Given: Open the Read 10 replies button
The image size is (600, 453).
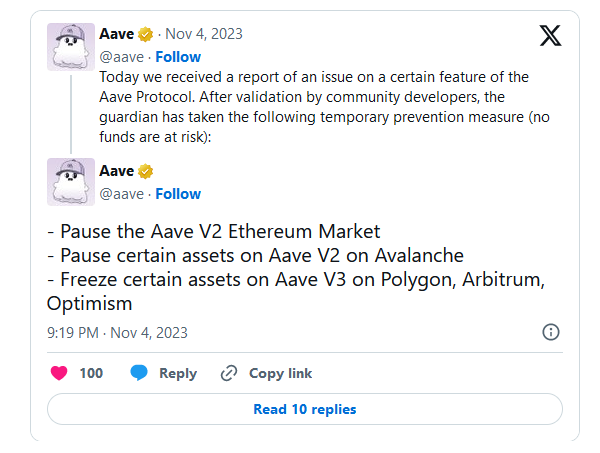Looking at the screenshot, I should [x=304, y=409].
